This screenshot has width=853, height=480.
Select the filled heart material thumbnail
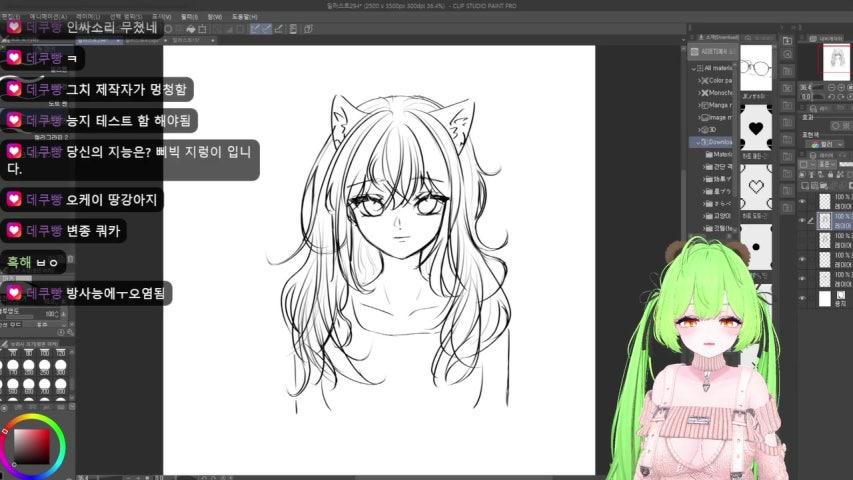pos(756,128)
